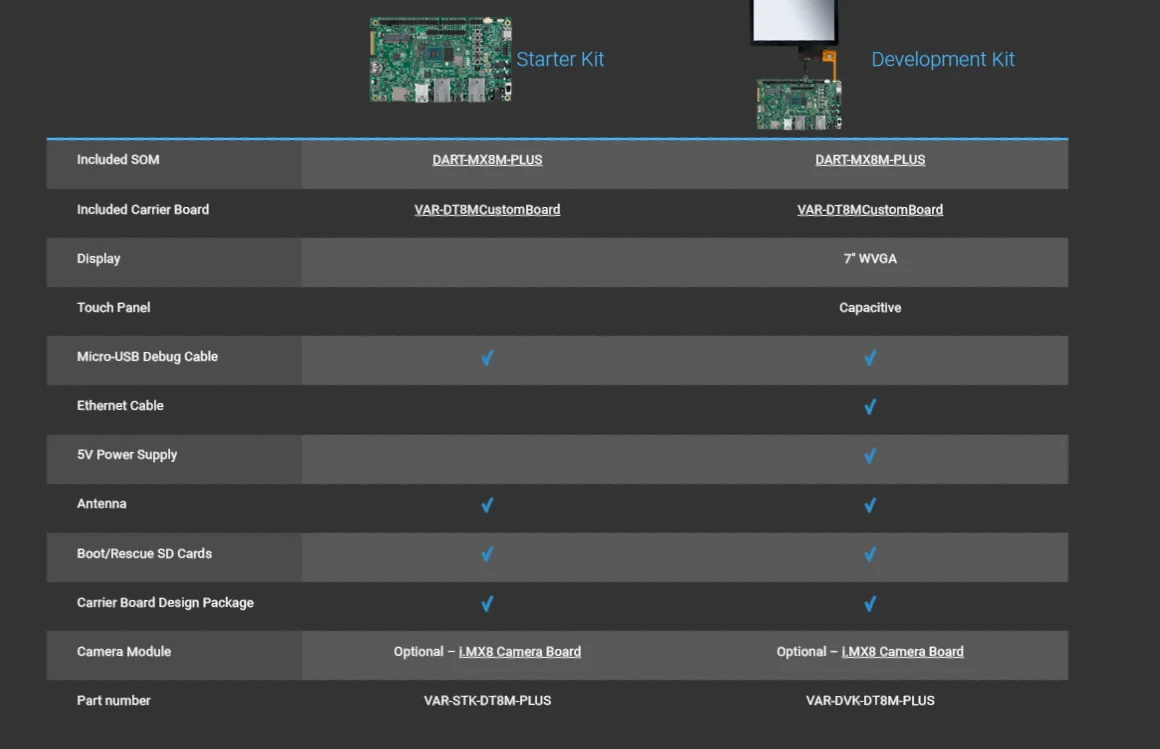The width and height of the screenshot is (1160, 749).
Task: Follow i.MX8 Camera Board link for Development Kit
Action: (x=902, y=652)
